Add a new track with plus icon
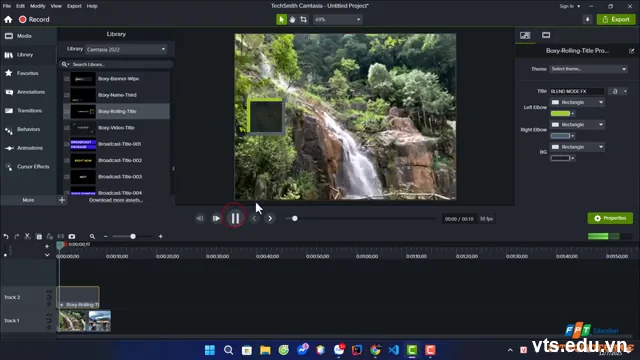 [47, 246]
